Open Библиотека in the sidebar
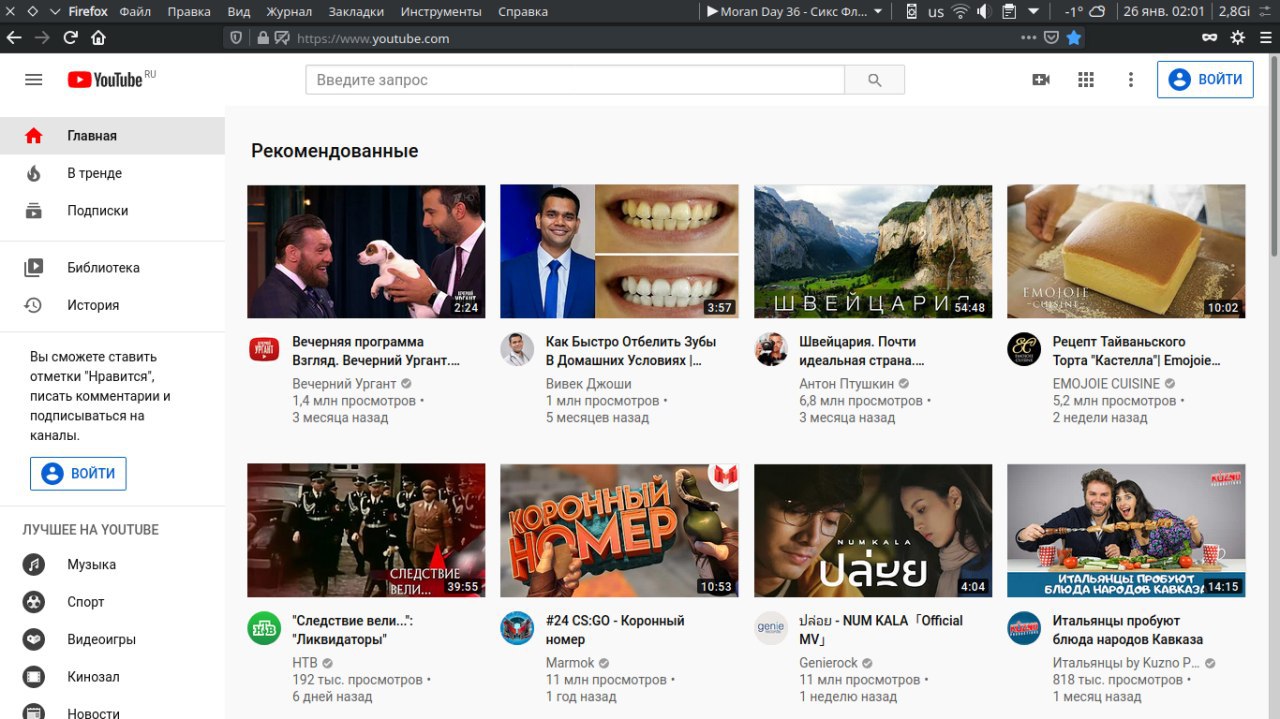 pyautogui.click(x=112, y=268)
